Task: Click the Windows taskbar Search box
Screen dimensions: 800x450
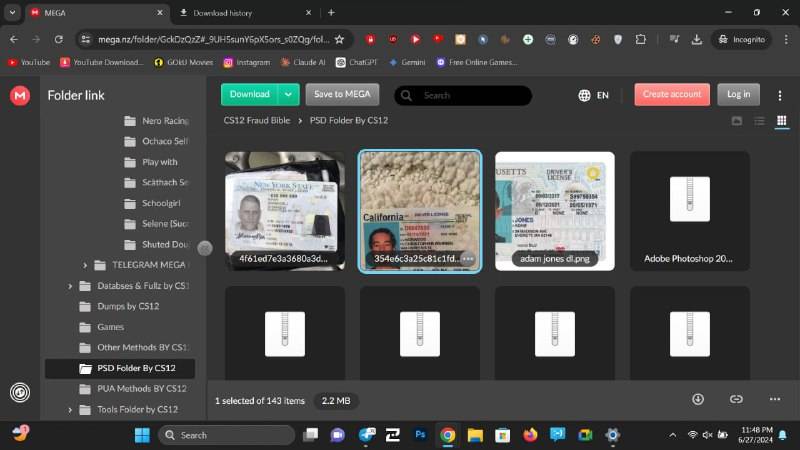Action: [227, 435]
